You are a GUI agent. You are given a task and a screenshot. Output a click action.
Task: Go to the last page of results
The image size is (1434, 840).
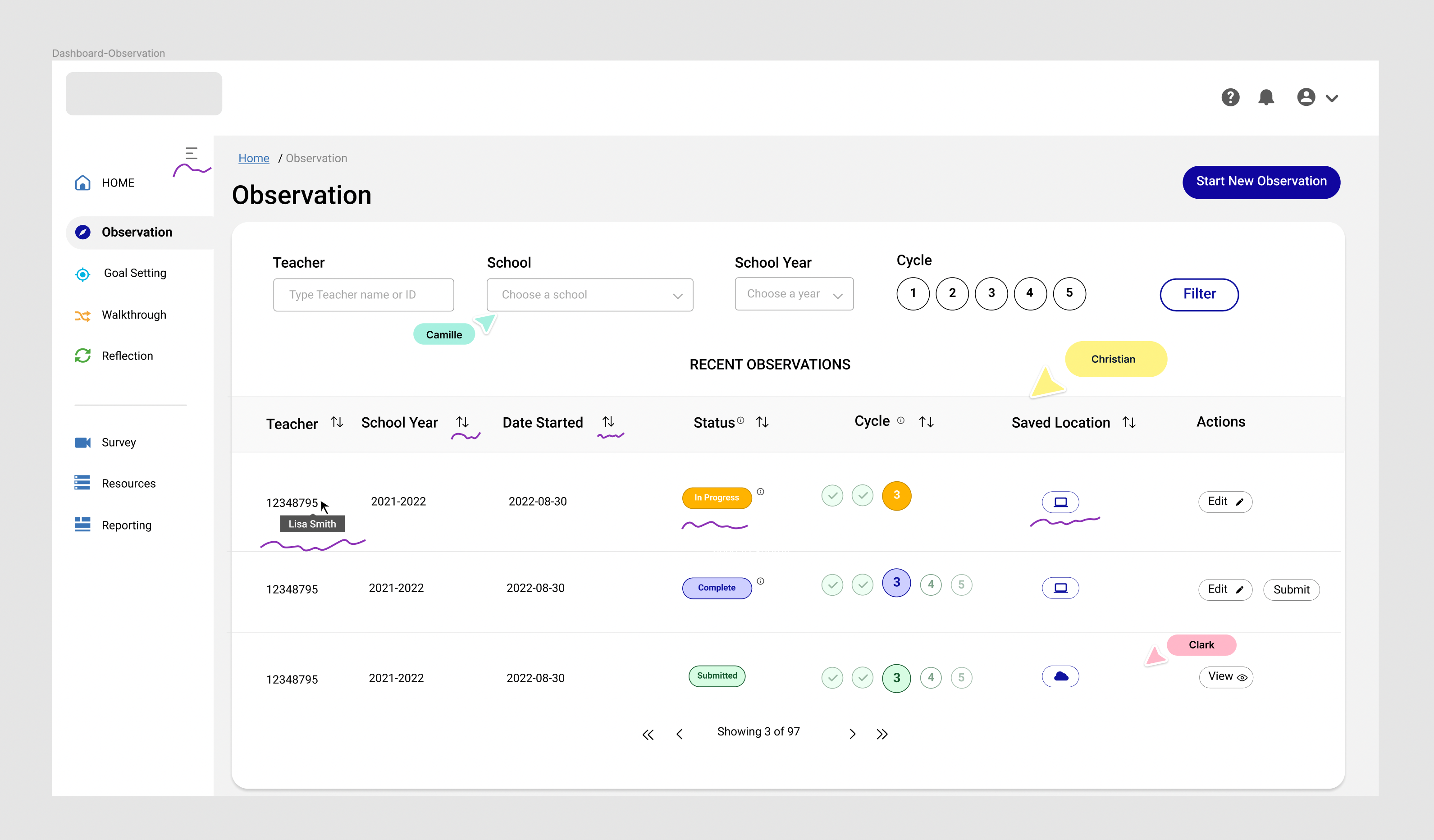tap(882, 734)
